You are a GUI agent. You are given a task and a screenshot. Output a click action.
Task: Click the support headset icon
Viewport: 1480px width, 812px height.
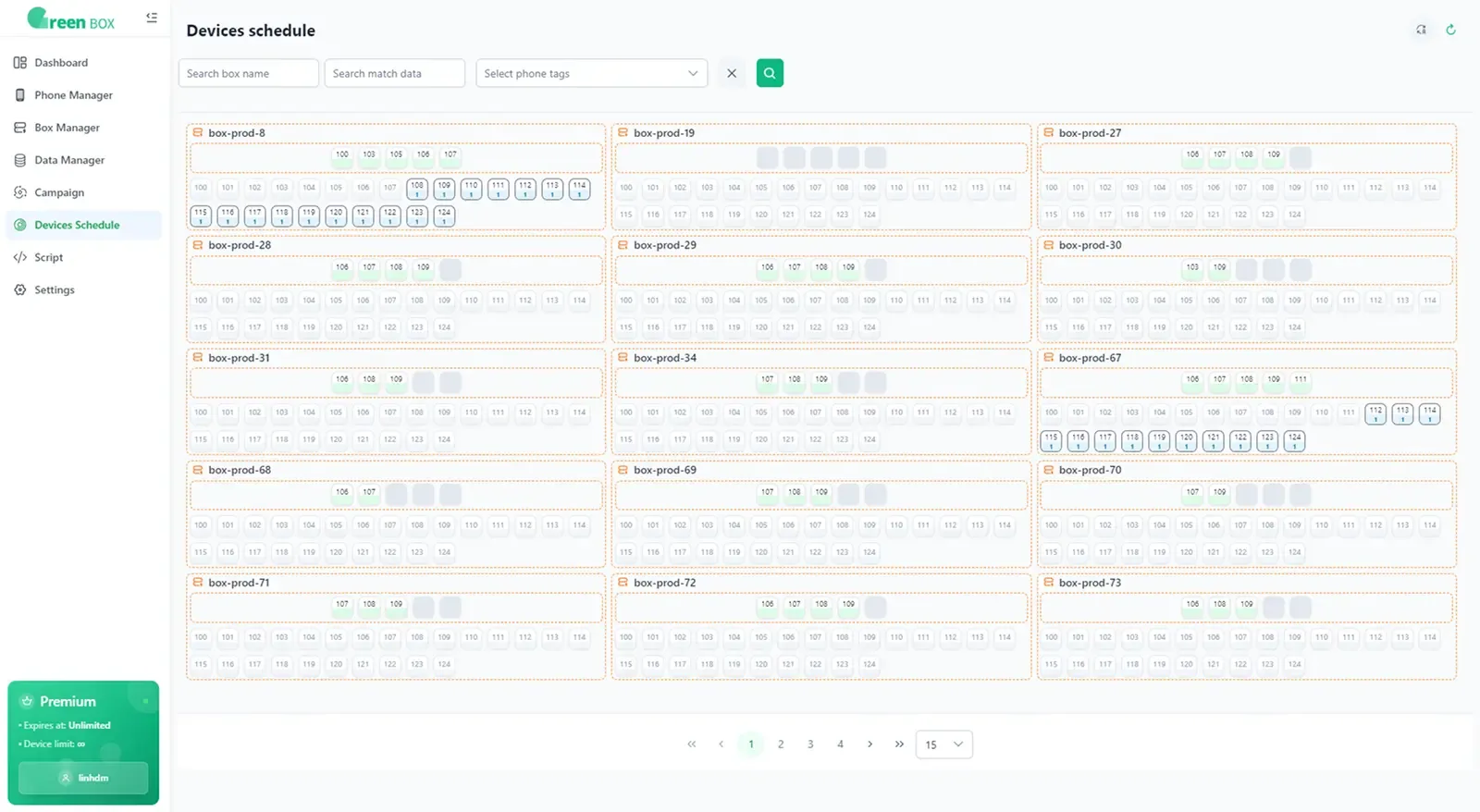click(1421, 30)
